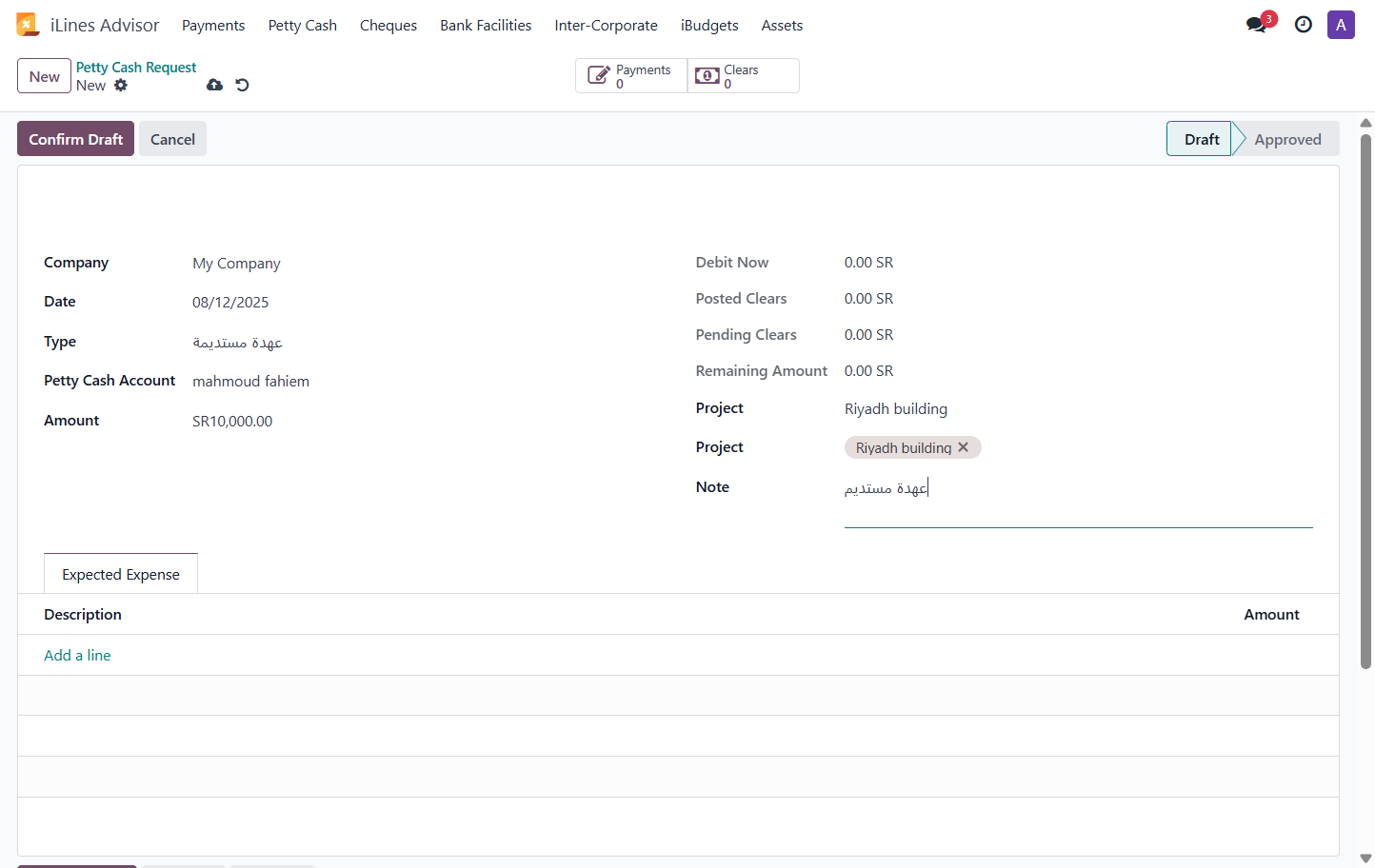Select the Draft status stage
Screen dimensions: 1375x868
pos(1201,139)
